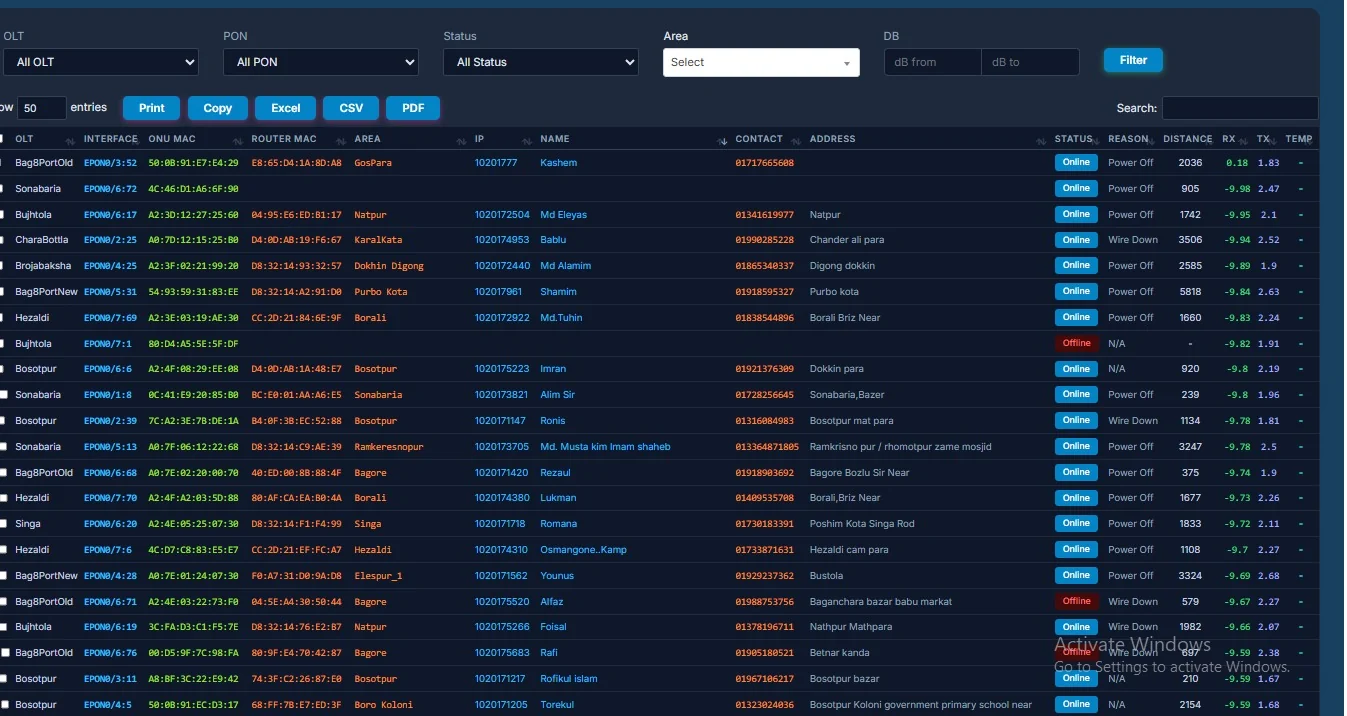Open the Area Select dropdown
This screenshot has width=1347, height=716.
pos(761,62)
